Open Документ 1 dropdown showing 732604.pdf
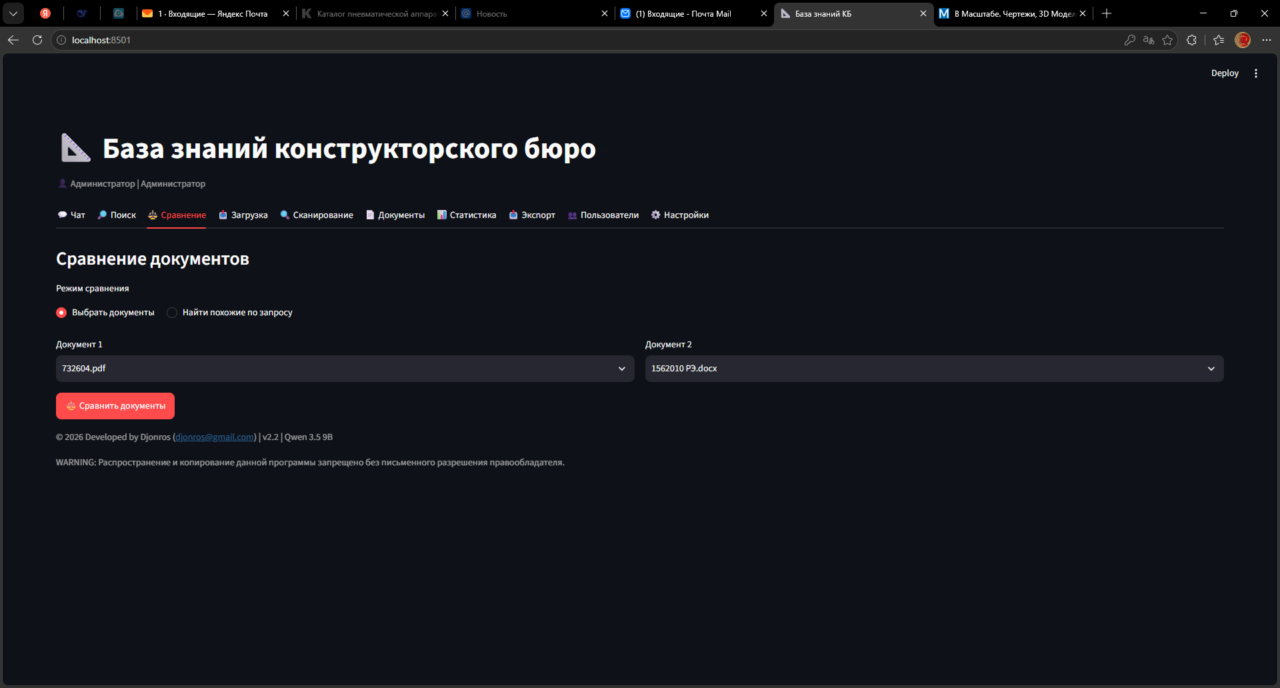Image resolution: width=1280 pixels, height=688 pixels. coord(345,369)
